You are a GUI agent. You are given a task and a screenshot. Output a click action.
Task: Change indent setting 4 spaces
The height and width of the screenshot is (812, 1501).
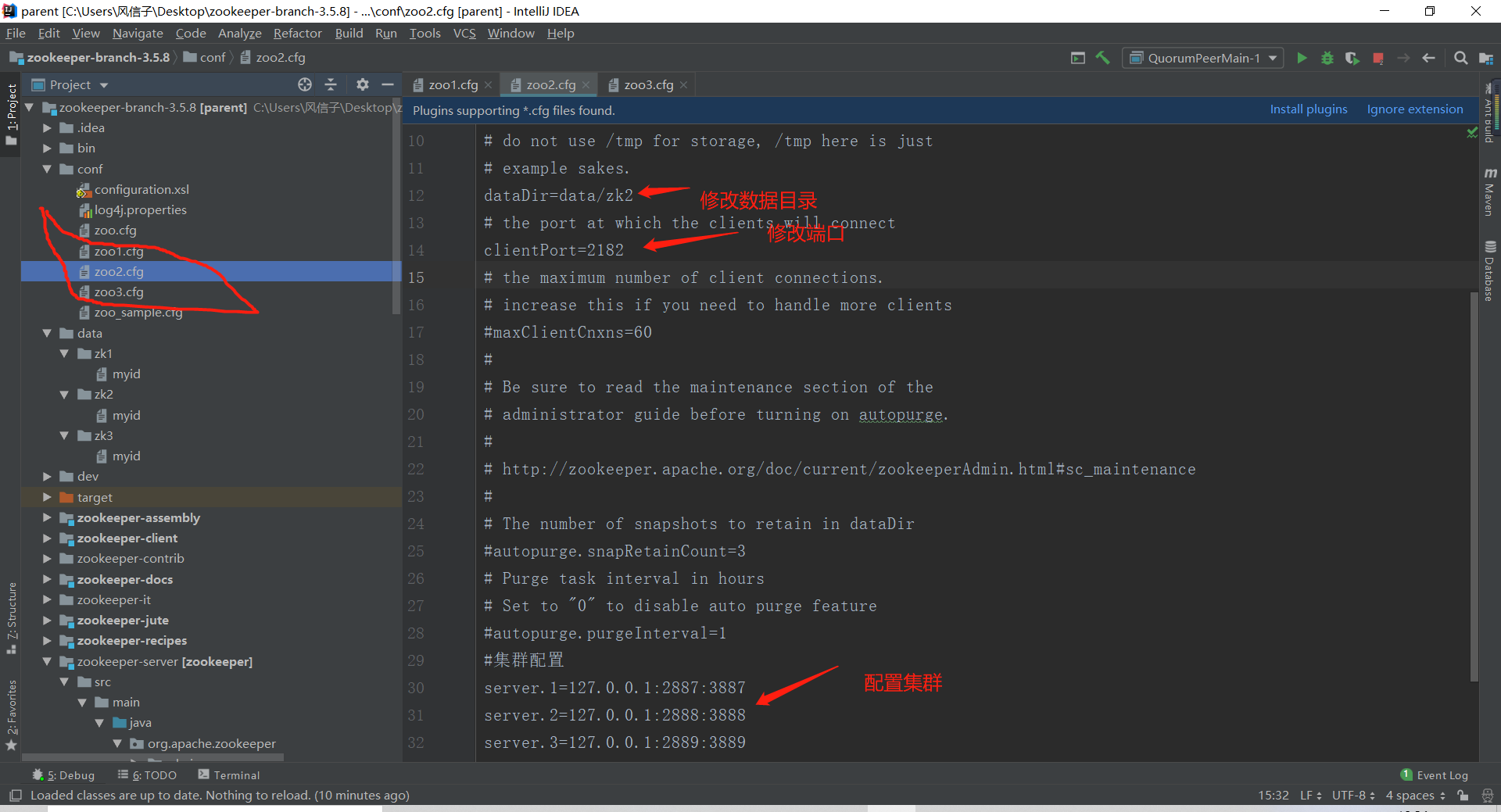[x=1415, y=796]
